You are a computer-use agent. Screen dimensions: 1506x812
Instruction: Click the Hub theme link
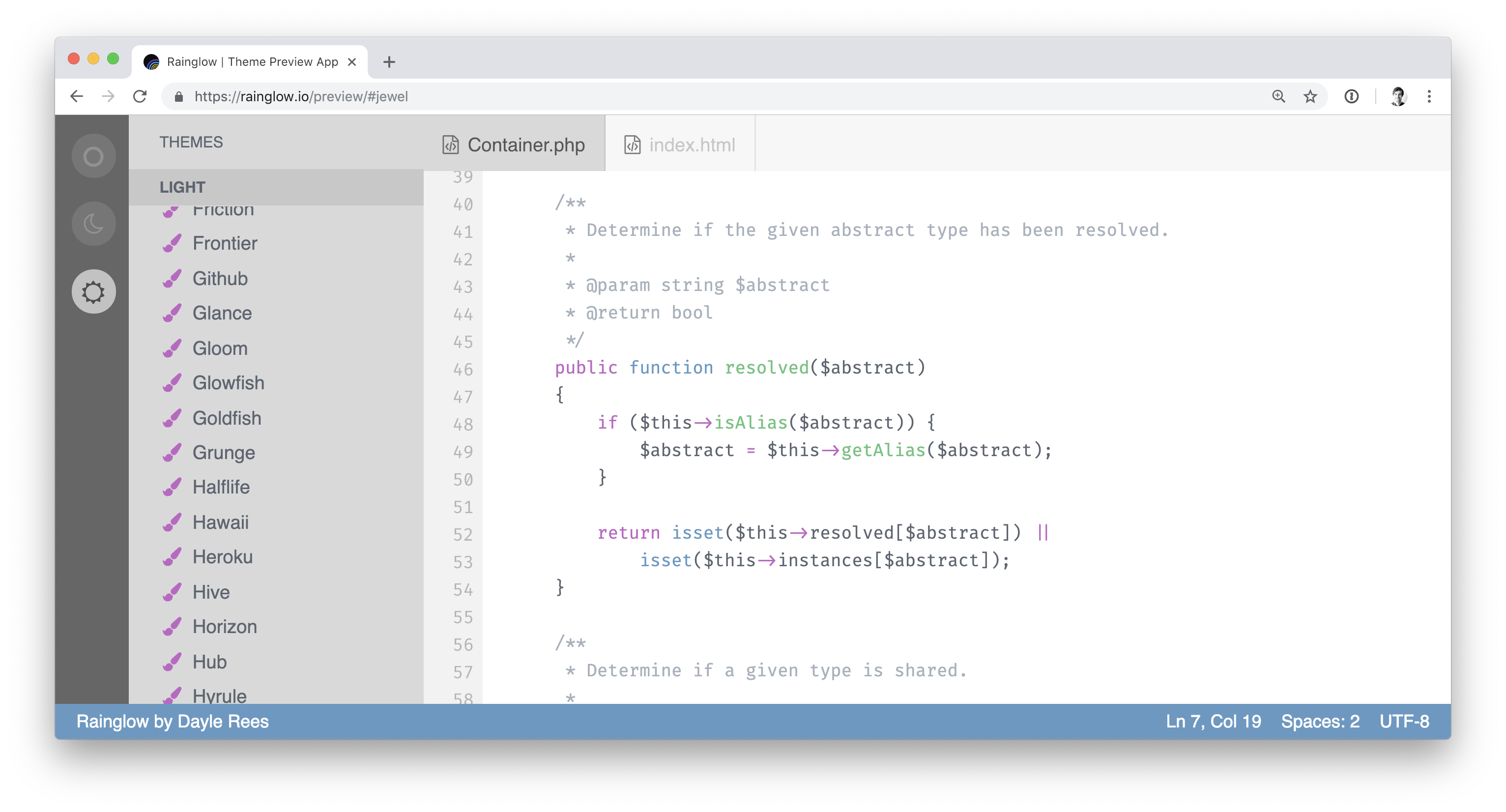pyautogui.click(x=208, y=662)
